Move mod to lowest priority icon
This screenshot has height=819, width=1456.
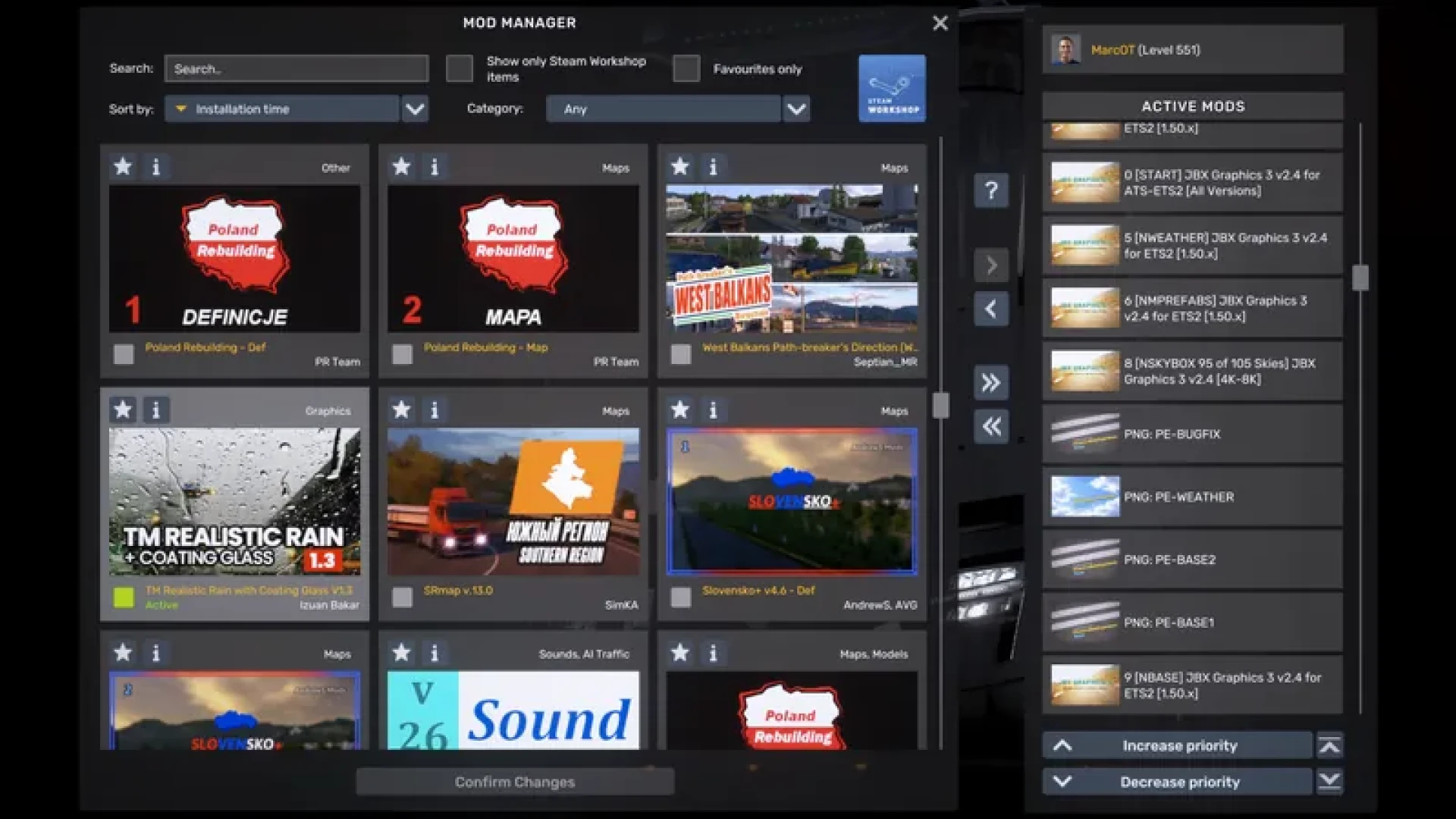click(1329, 781)
